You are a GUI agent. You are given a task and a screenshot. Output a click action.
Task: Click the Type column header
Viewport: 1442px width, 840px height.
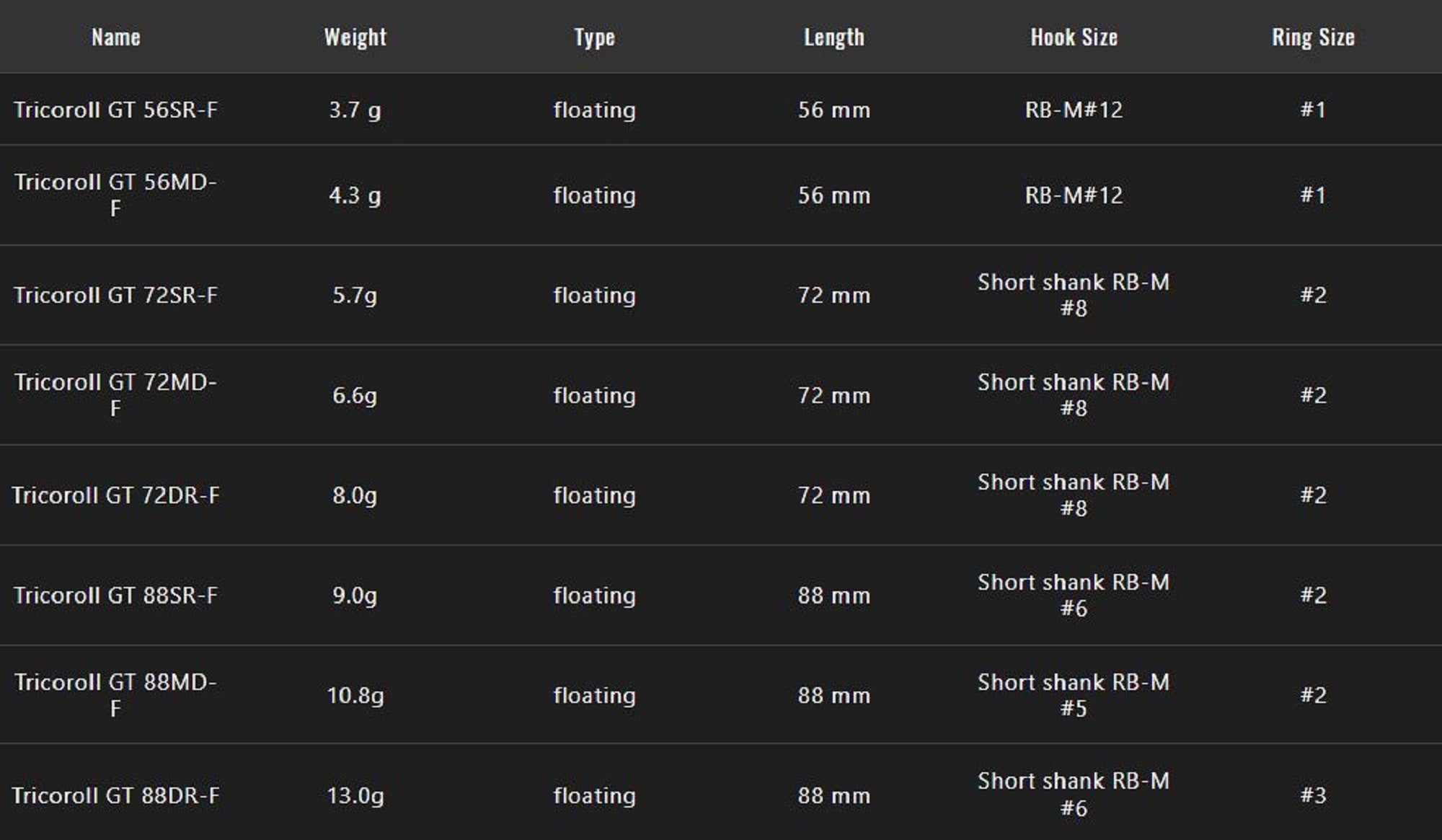pos(594,37)
